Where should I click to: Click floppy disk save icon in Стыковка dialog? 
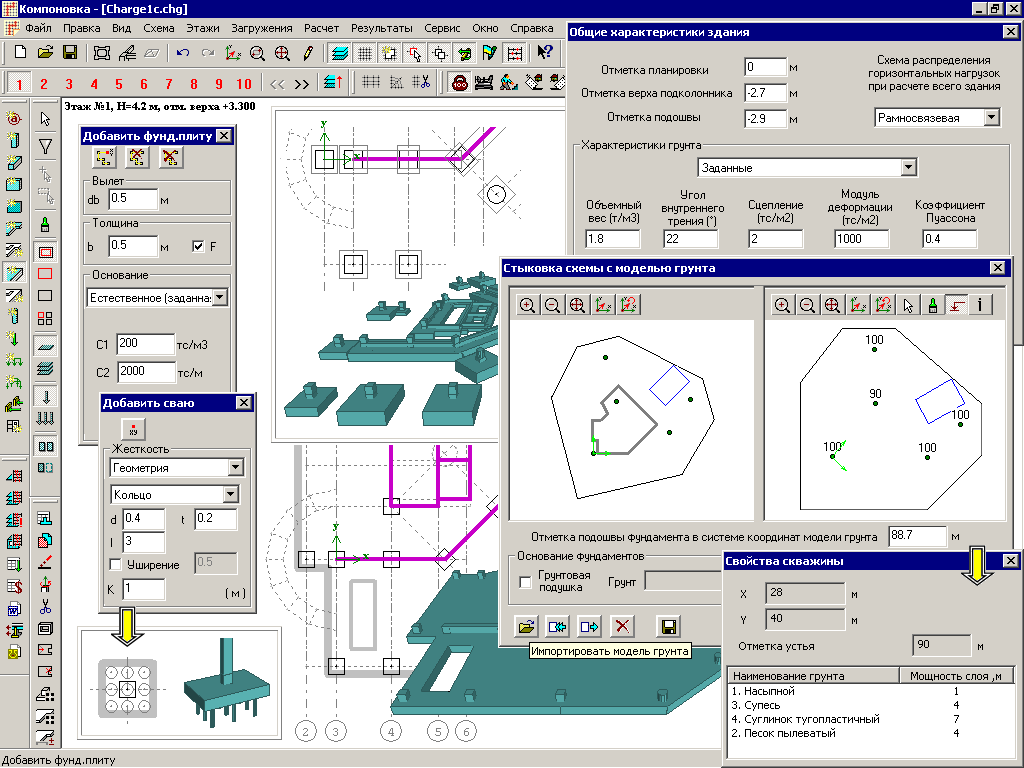(668, 626)
